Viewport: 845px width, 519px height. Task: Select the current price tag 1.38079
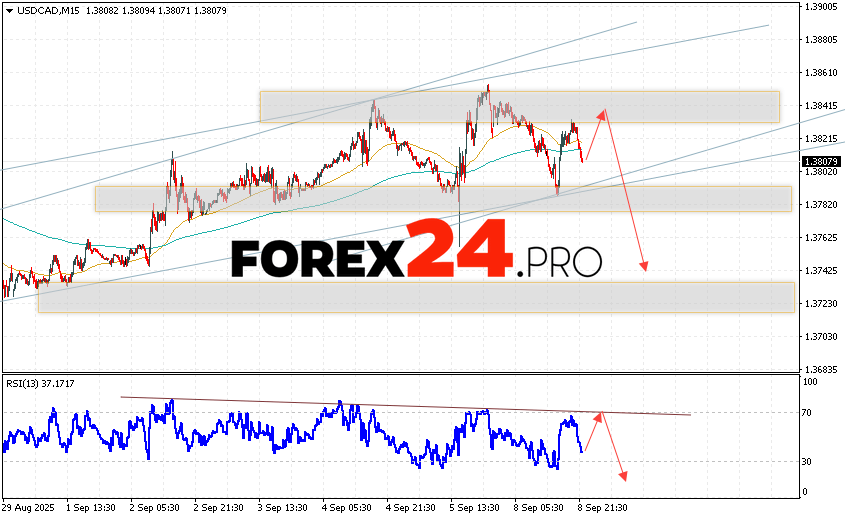click(821, 162)
